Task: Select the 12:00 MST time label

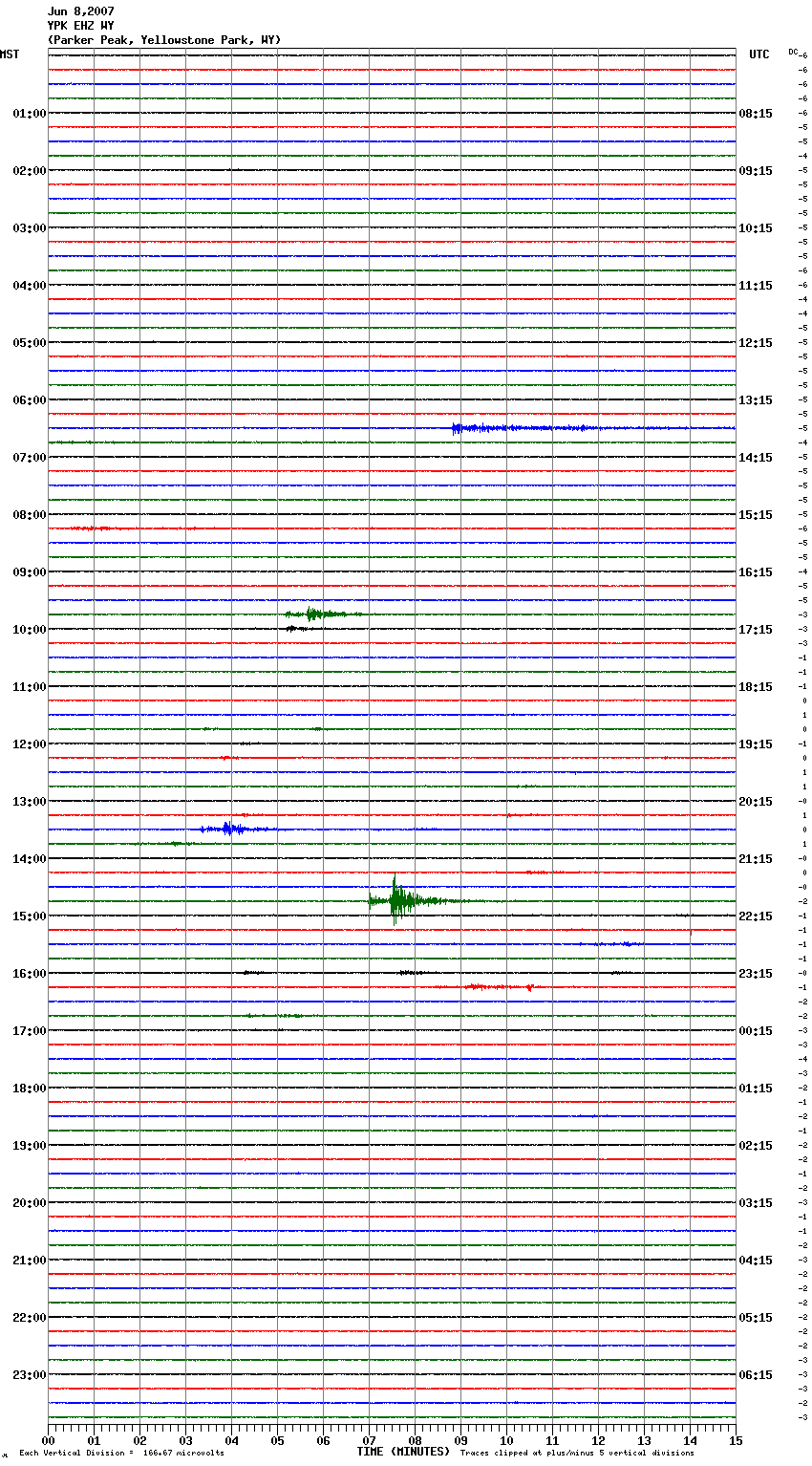Action: click(30, 744)
